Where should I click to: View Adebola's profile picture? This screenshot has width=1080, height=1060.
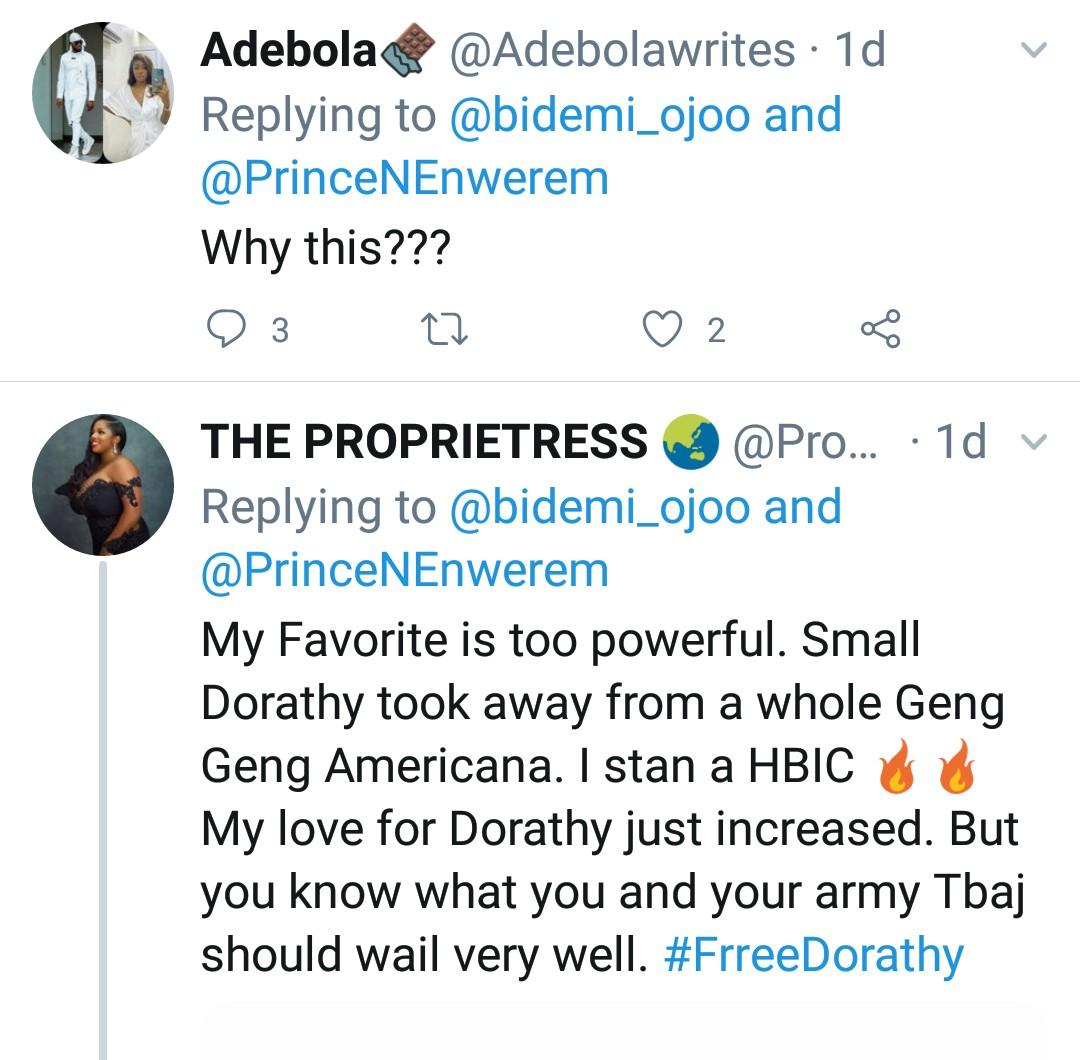pos(103,93)
